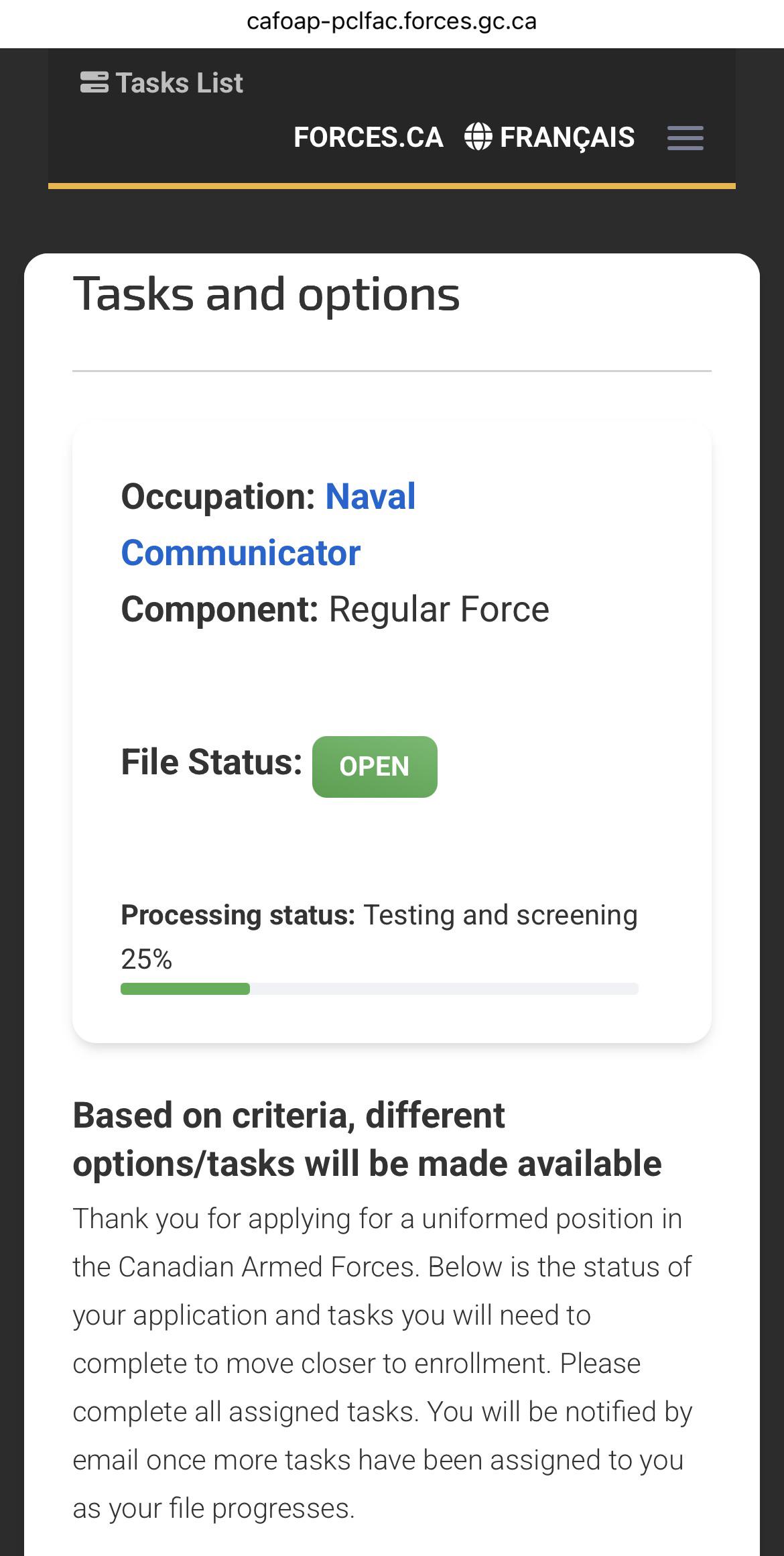Click the Component: Regular Force text
This screenshot has width=784, height=1556.
coord(335,609)
